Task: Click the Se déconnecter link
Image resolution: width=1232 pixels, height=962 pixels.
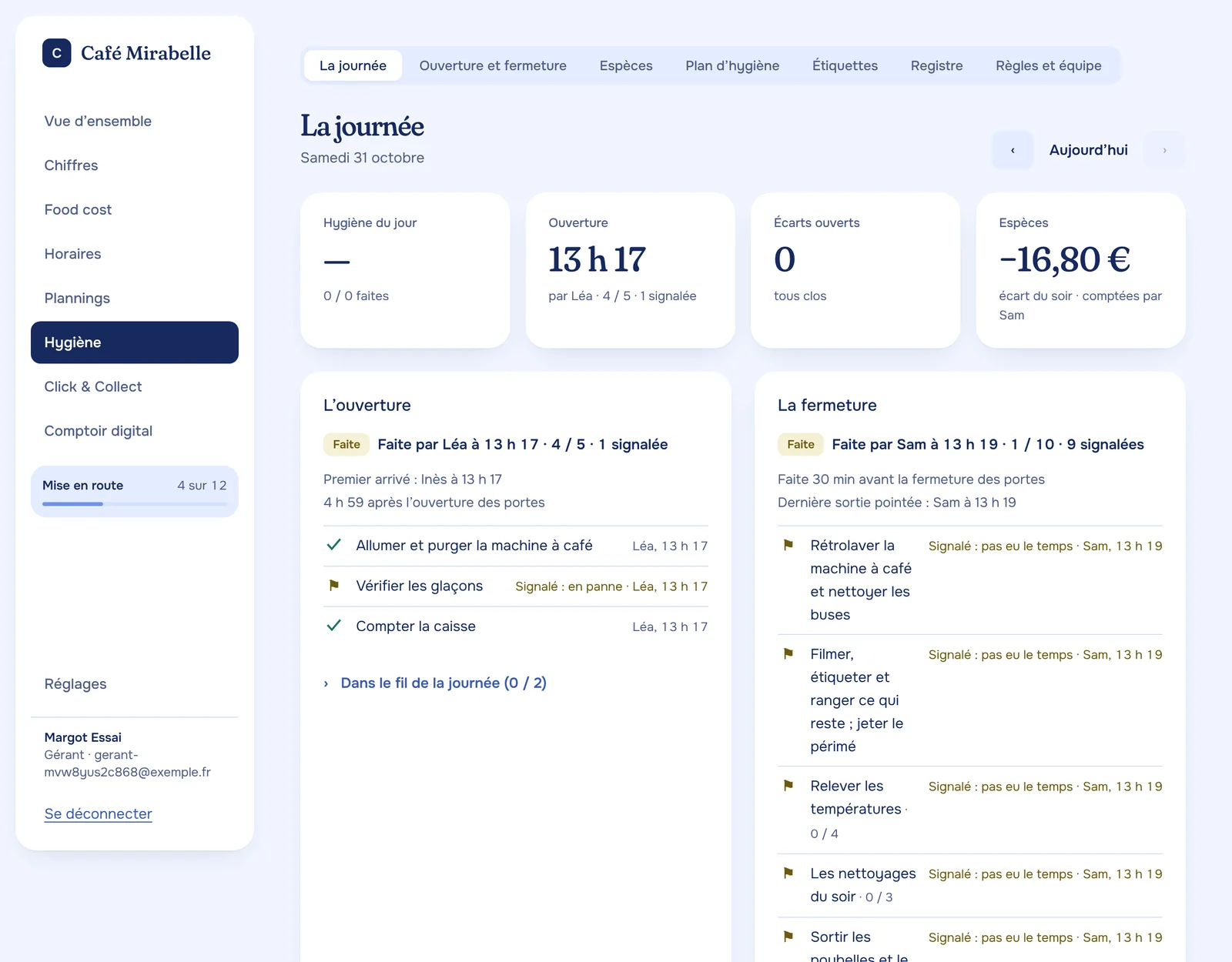Action: pos(98,813)
